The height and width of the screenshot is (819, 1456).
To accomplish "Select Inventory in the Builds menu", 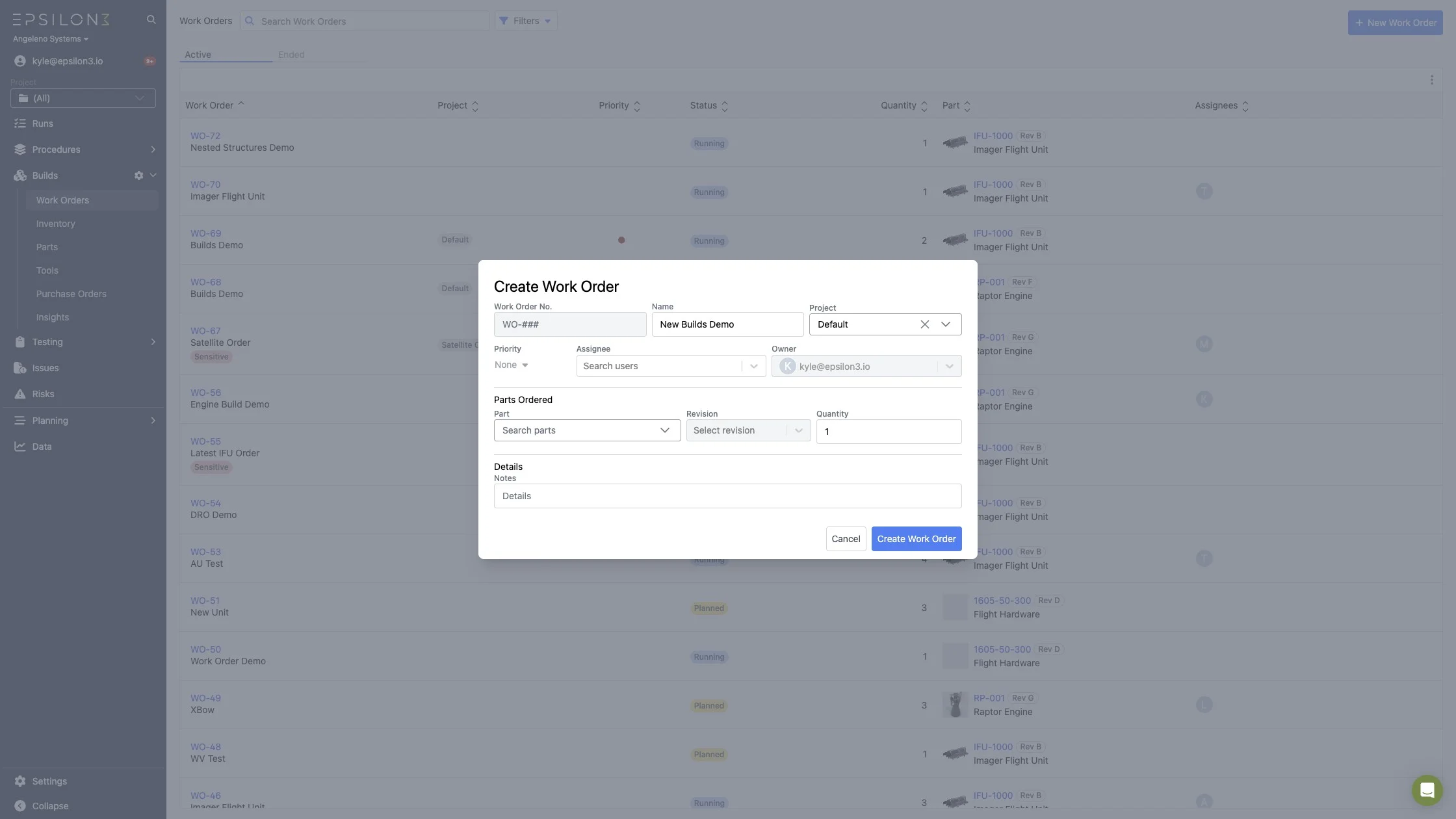I will click(56, 224).
